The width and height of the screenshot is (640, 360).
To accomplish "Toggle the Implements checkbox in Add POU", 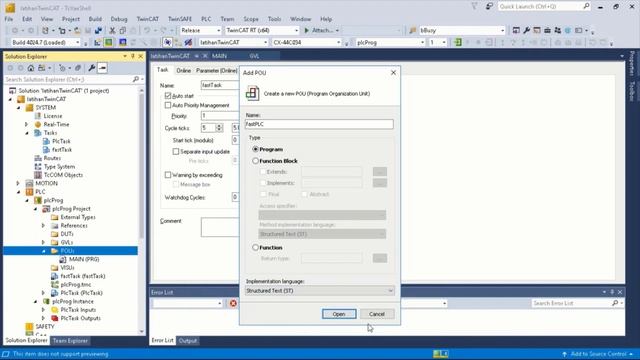I will [263, 183].
